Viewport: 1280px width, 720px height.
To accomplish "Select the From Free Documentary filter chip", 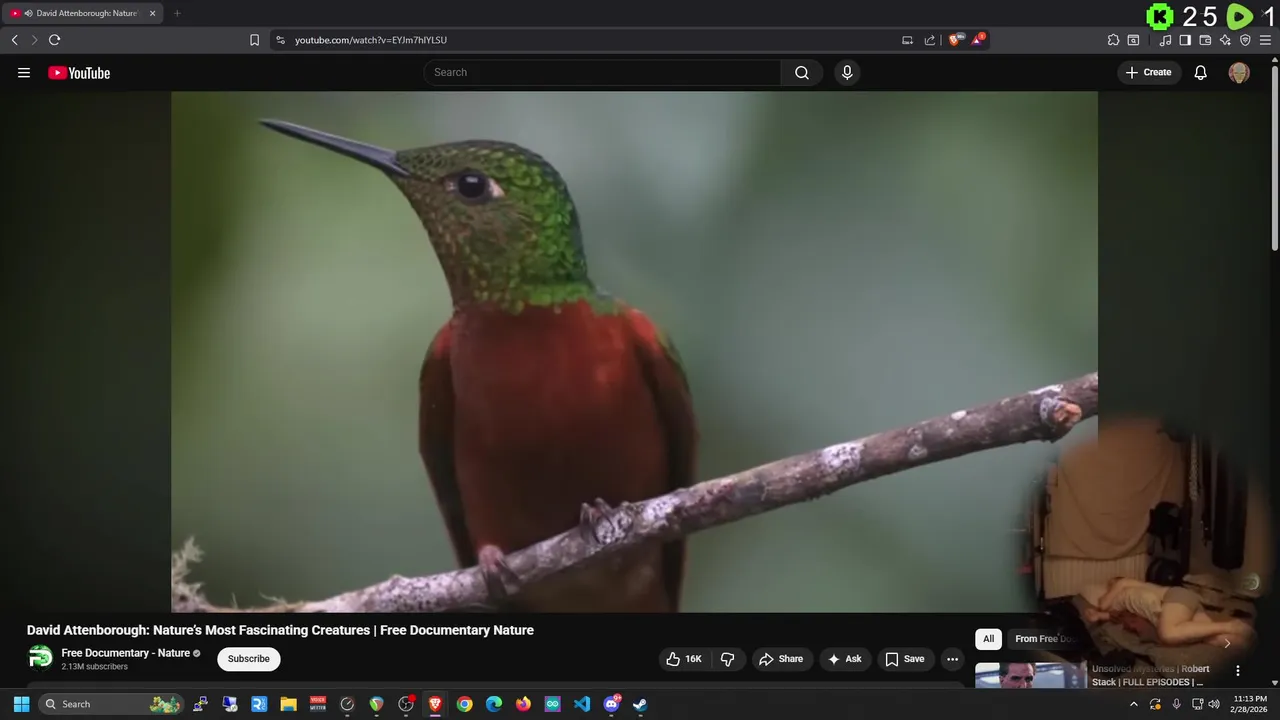I will [1044, 639].
